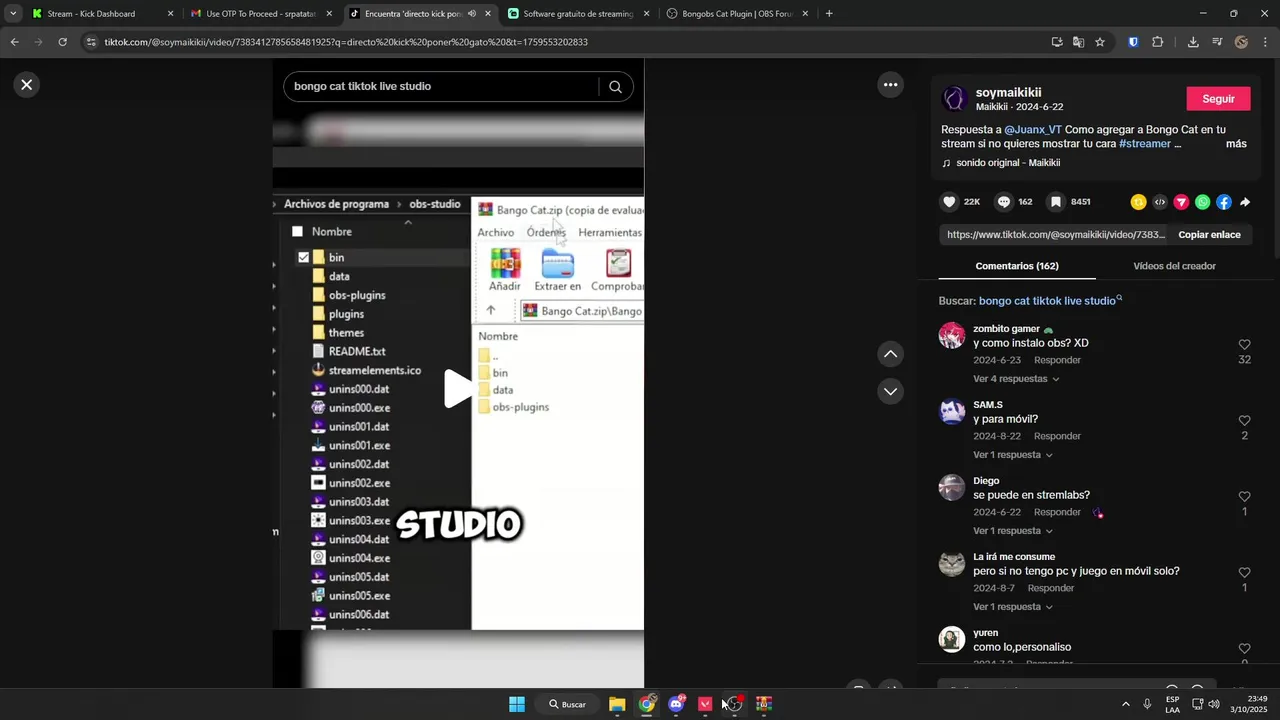Go back to previous page
1280x720 pixels.
coord(14,42)
